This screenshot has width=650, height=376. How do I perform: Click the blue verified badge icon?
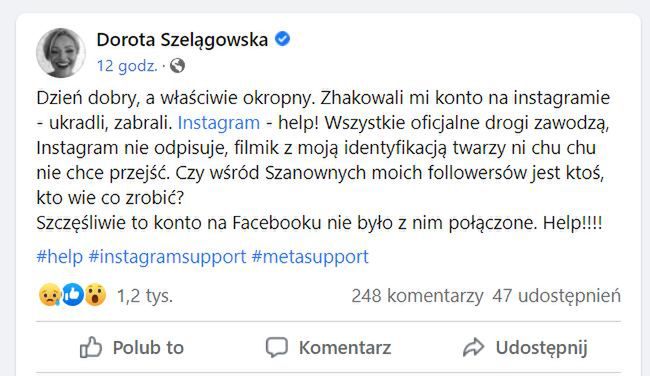[283, 39]
